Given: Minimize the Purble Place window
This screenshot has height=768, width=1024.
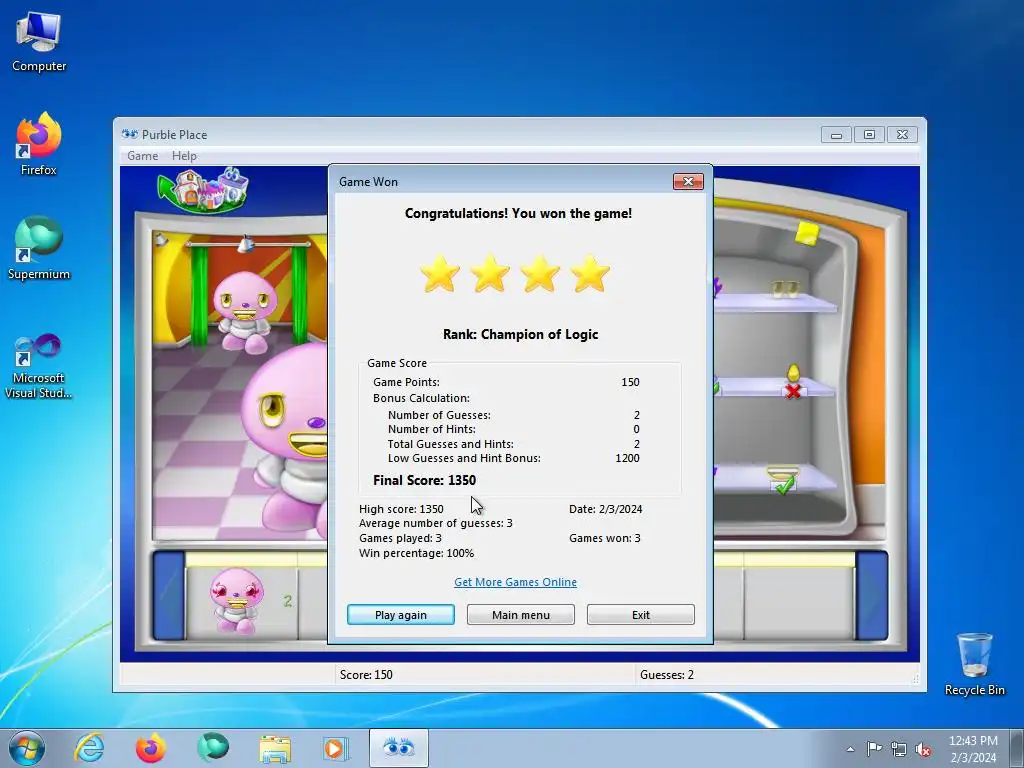Looking at the screenshot, I should point(837,135).
